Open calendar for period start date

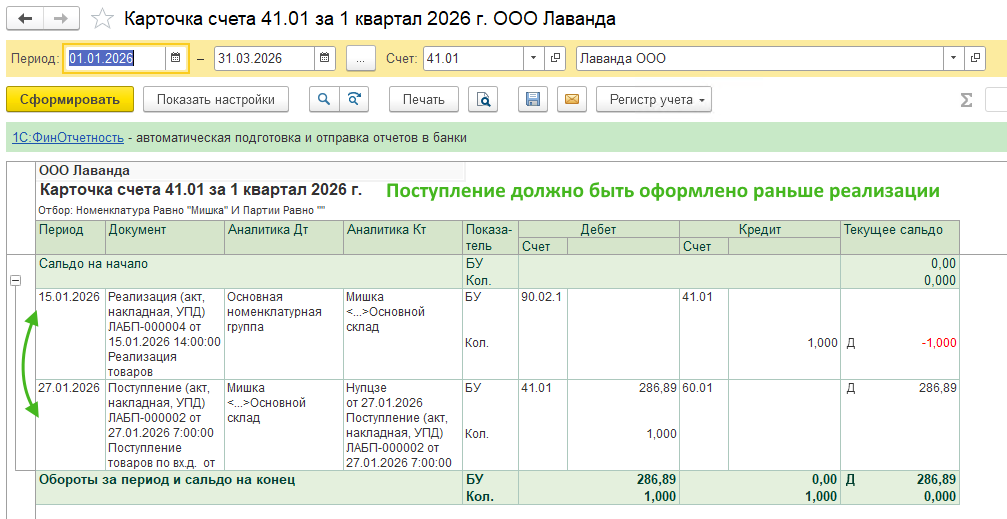(x=175, y=59)
